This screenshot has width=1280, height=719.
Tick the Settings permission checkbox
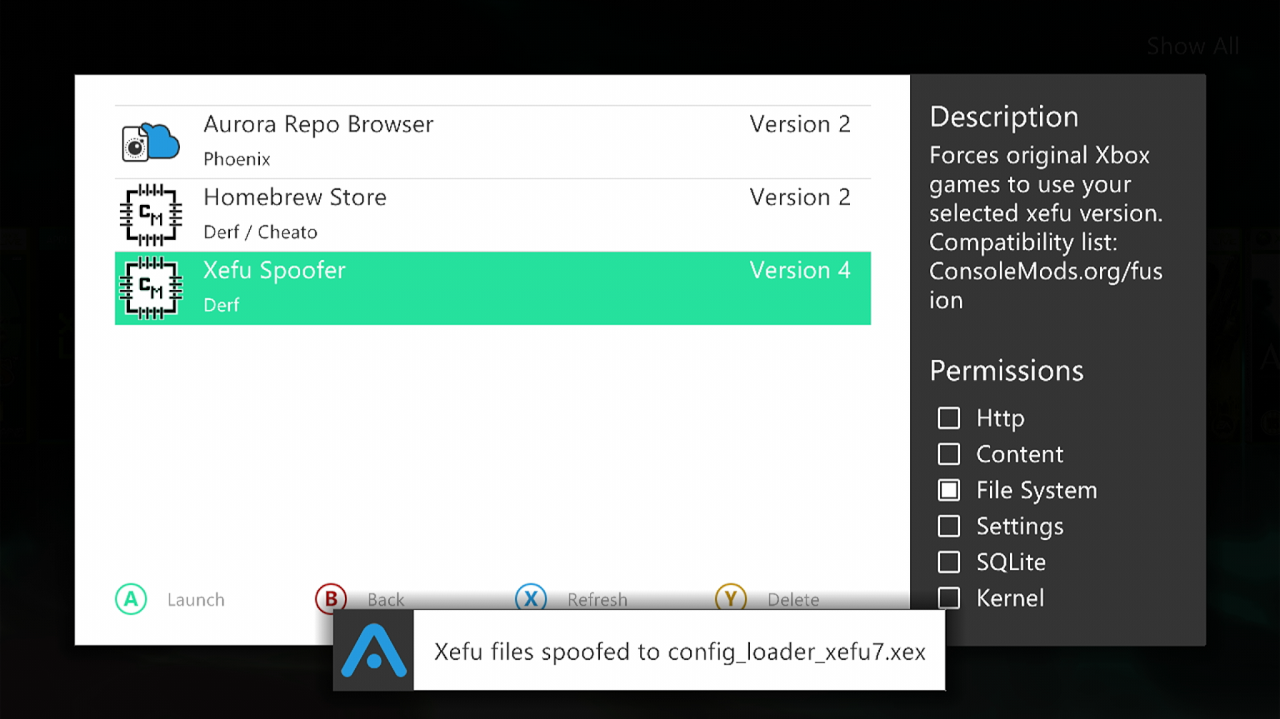coord(949,526)
